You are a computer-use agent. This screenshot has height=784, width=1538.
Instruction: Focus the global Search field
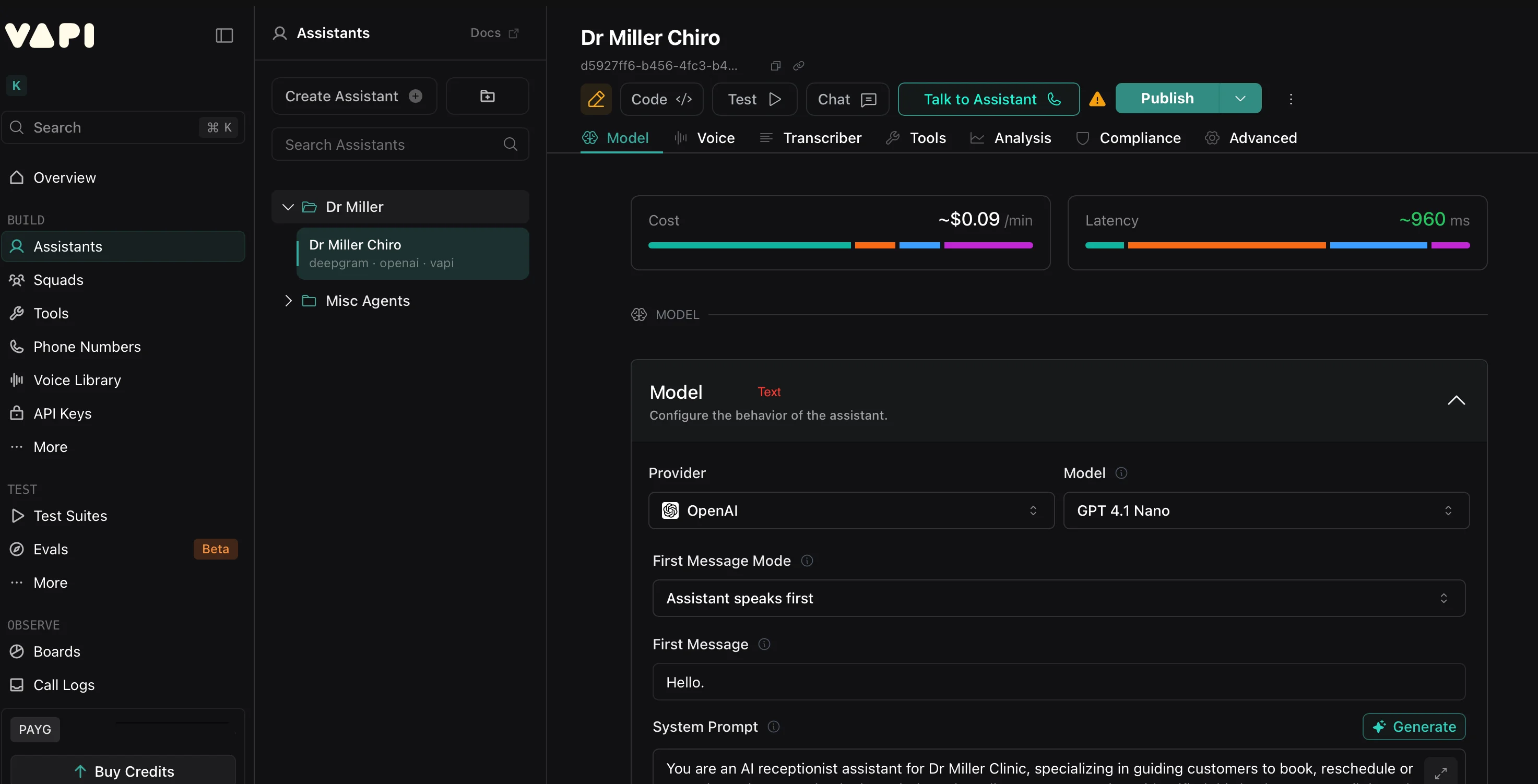[123, 127]
